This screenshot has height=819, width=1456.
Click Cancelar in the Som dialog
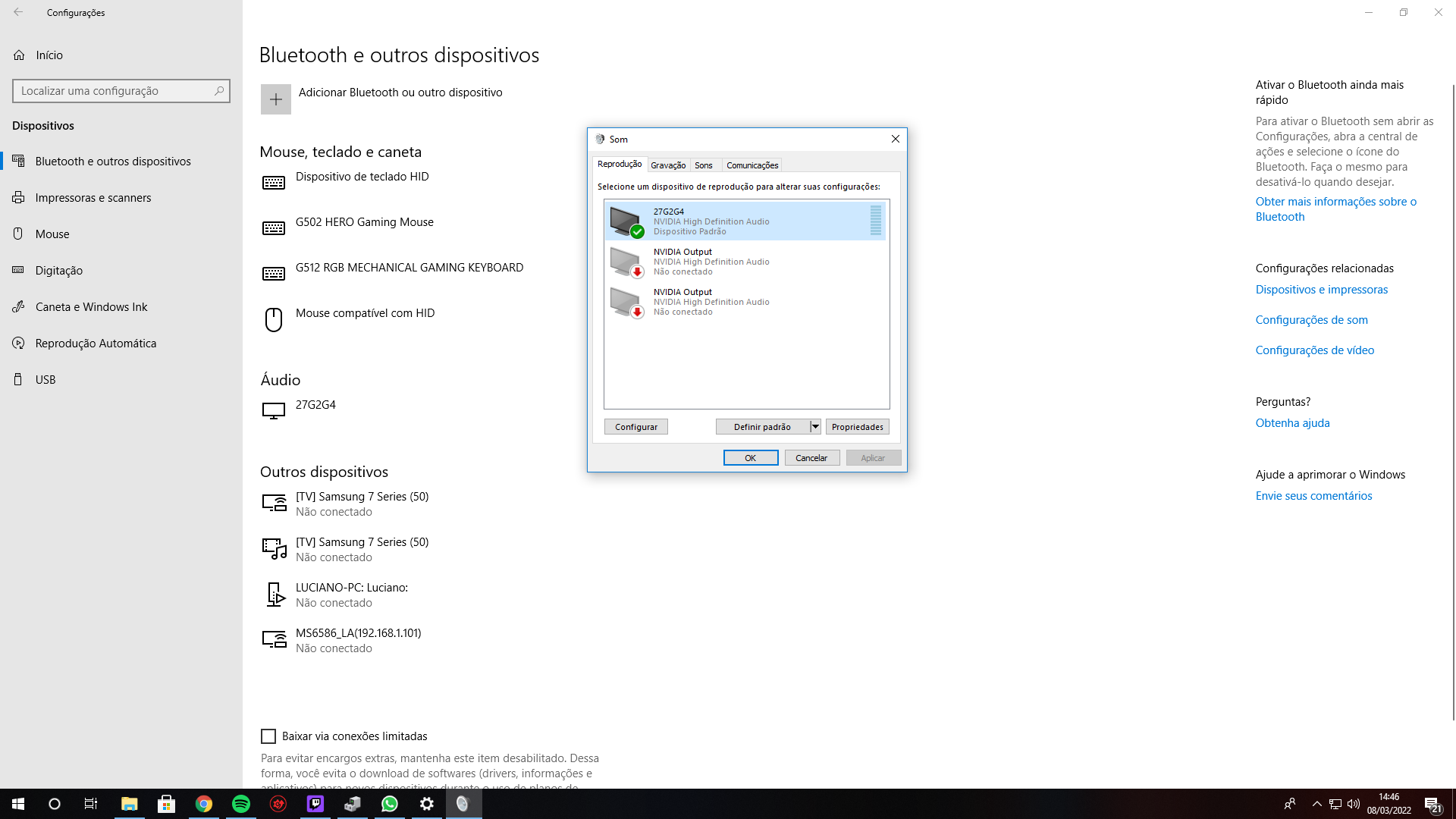811,458
